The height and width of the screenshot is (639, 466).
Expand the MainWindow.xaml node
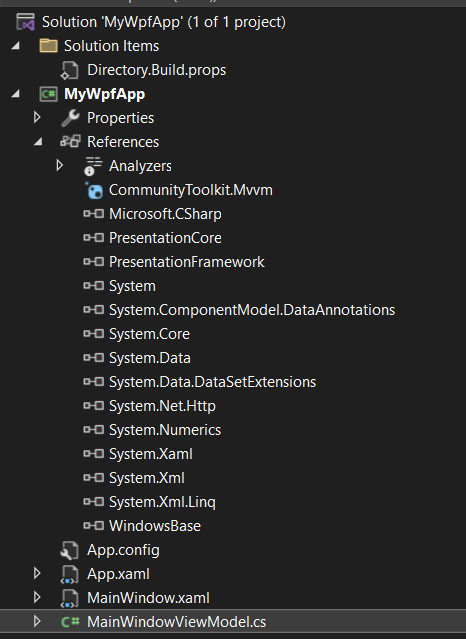click(37, 597)
